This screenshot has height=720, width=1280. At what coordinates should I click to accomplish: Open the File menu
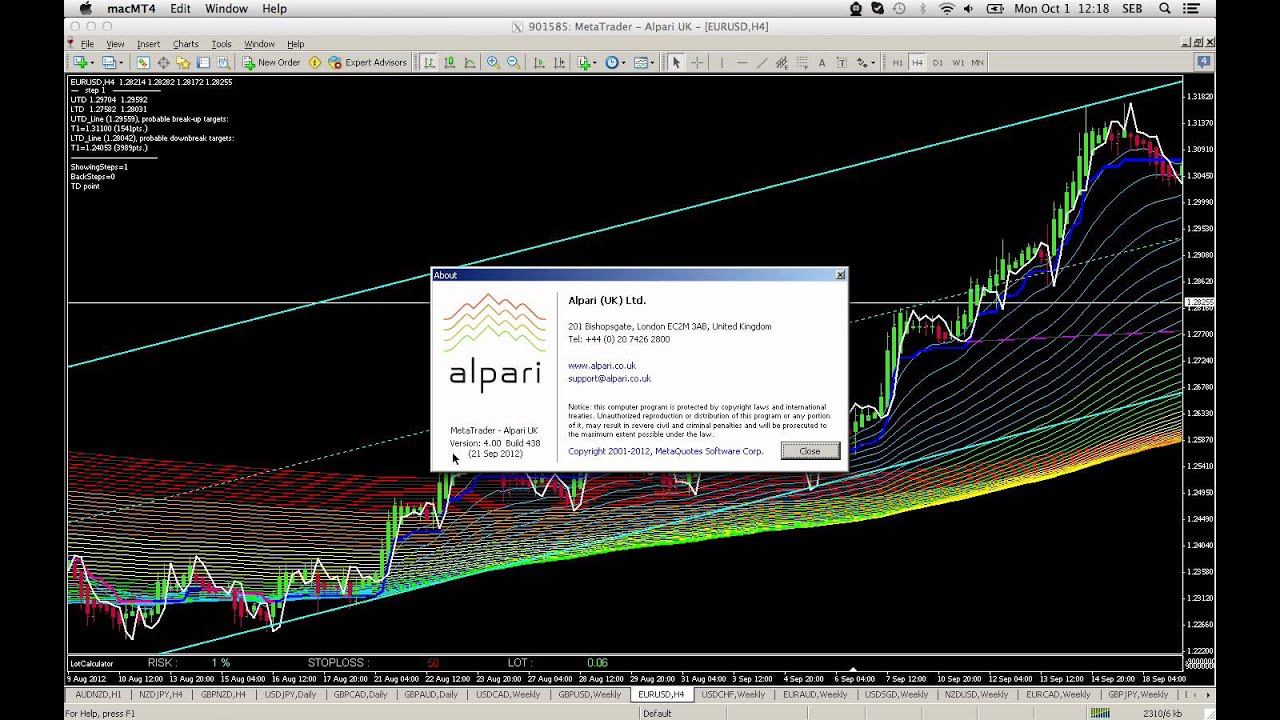(87, 44)
